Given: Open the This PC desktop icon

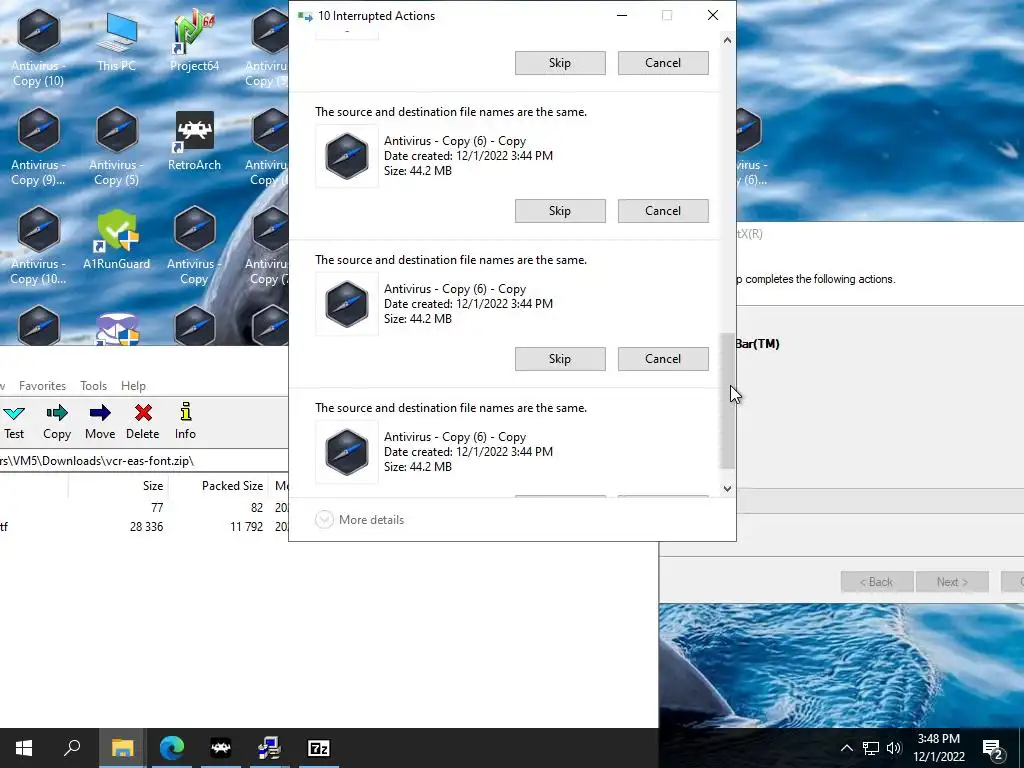Looking at the screenshot, I should pyautogui.click(x=116, y=40).
